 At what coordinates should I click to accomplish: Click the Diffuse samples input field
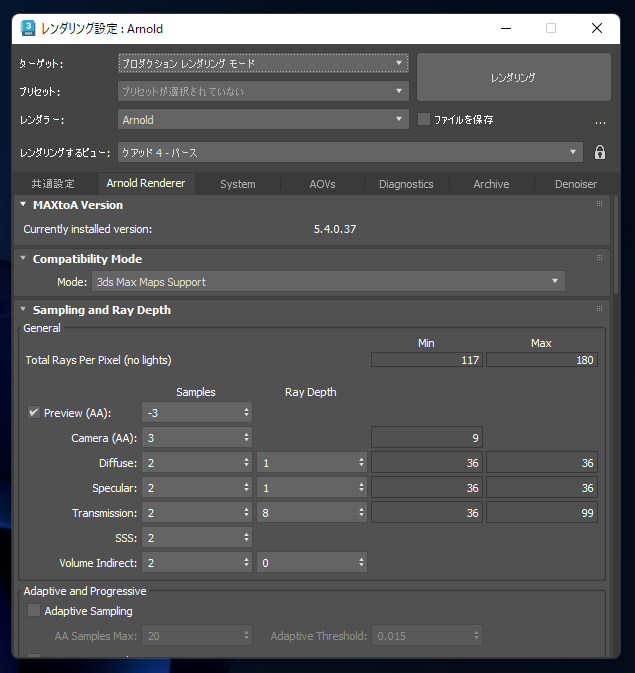[x=191, y=463]
